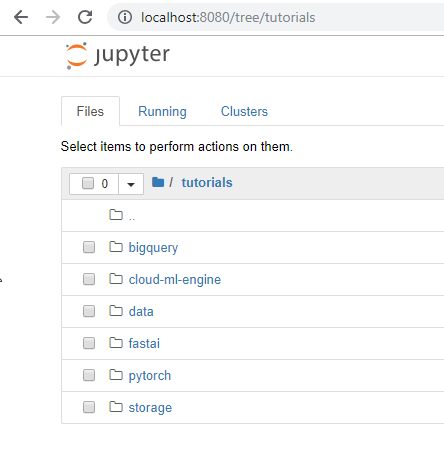Open the Clusters tab

pos(244,111)
